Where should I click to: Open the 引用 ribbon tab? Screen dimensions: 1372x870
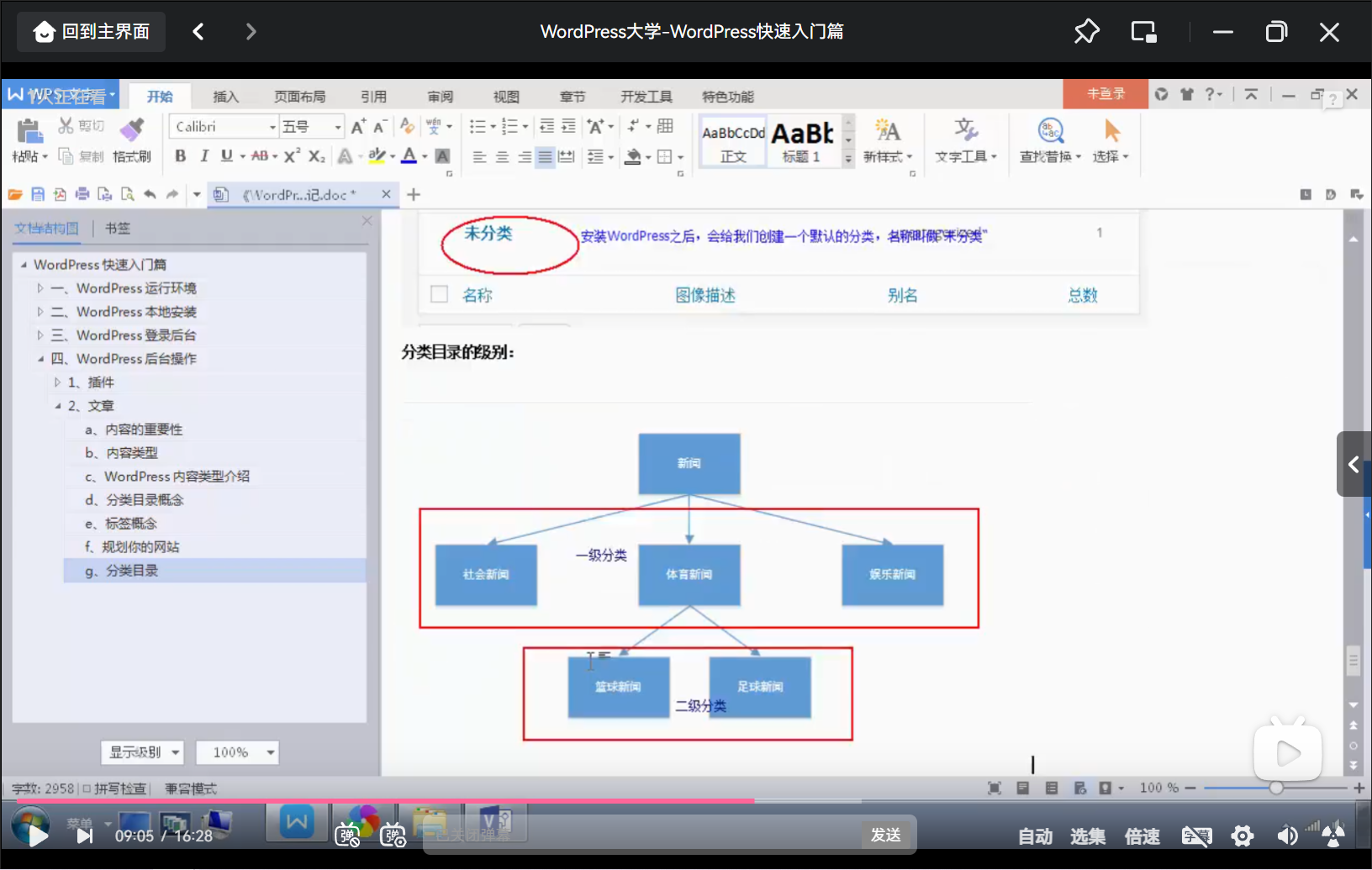(x=373, y=97)
